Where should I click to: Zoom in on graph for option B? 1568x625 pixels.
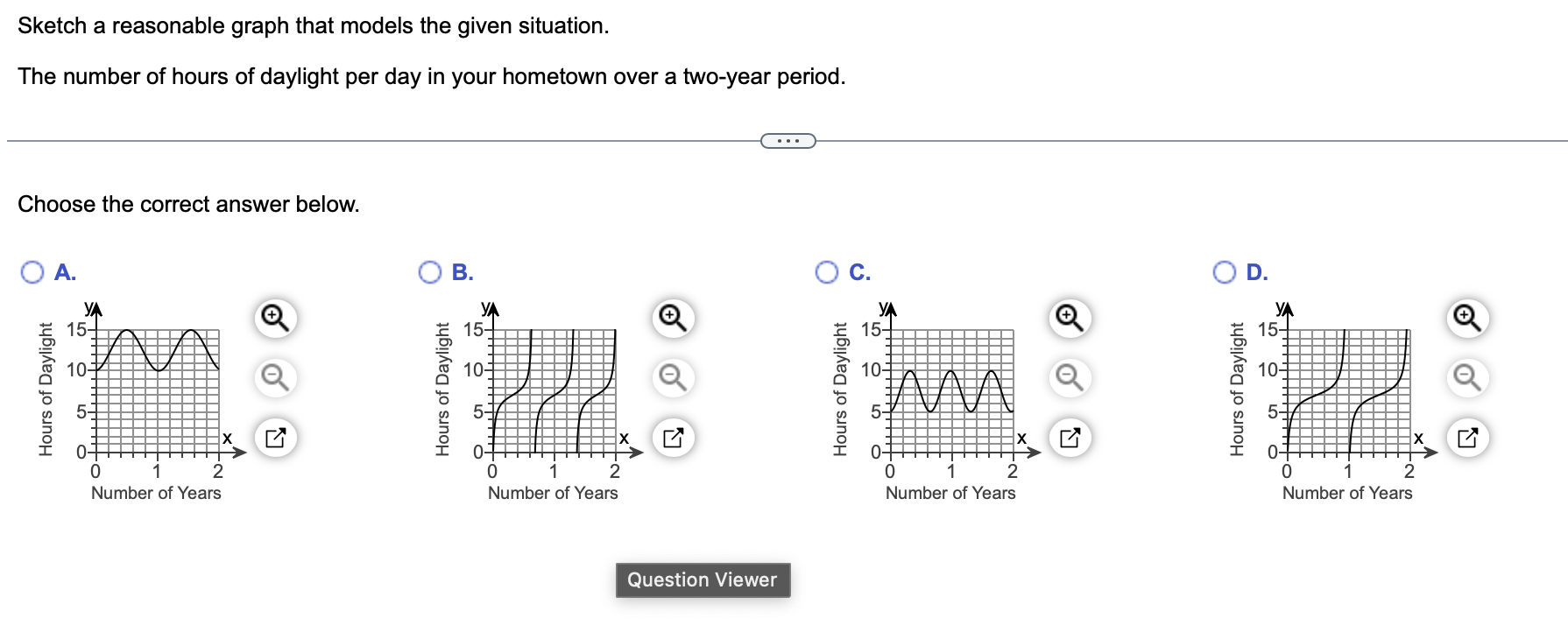pyautogui.click(x=671, y=319)
